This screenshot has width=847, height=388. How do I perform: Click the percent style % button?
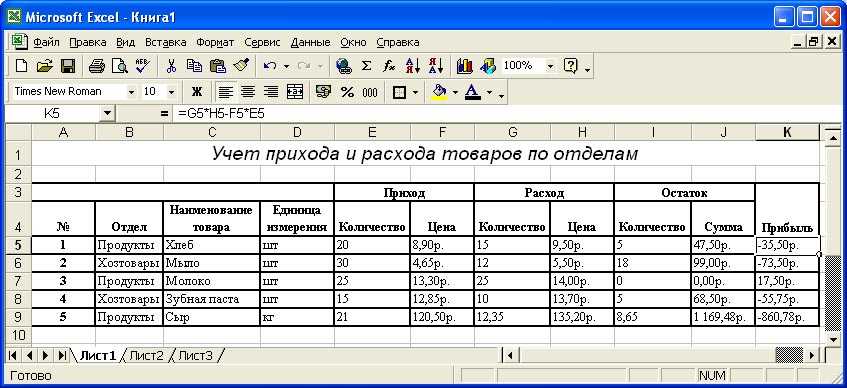(x=347, y=92)
